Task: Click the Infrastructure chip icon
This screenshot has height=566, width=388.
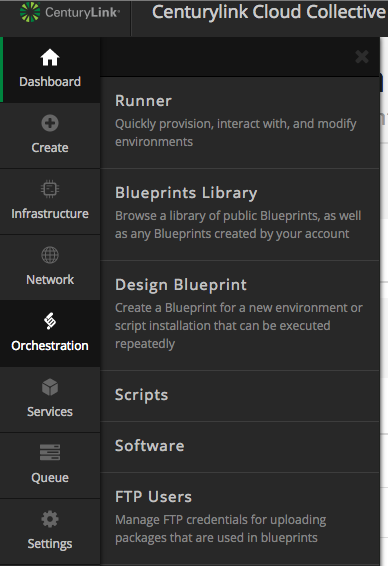Action: (50, 189)
